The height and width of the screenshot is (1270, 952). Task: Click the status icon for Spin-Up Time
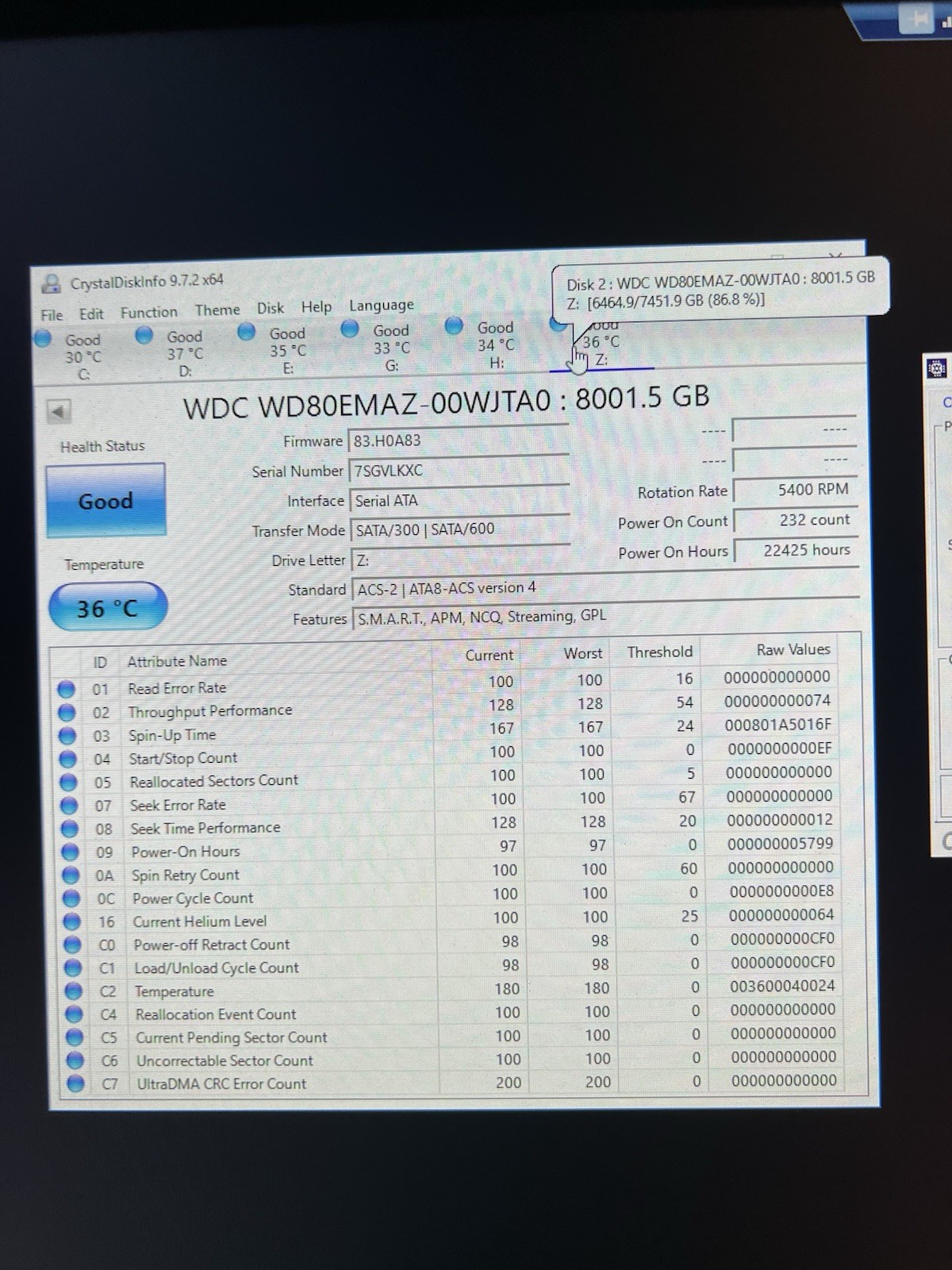click(68, 736)
